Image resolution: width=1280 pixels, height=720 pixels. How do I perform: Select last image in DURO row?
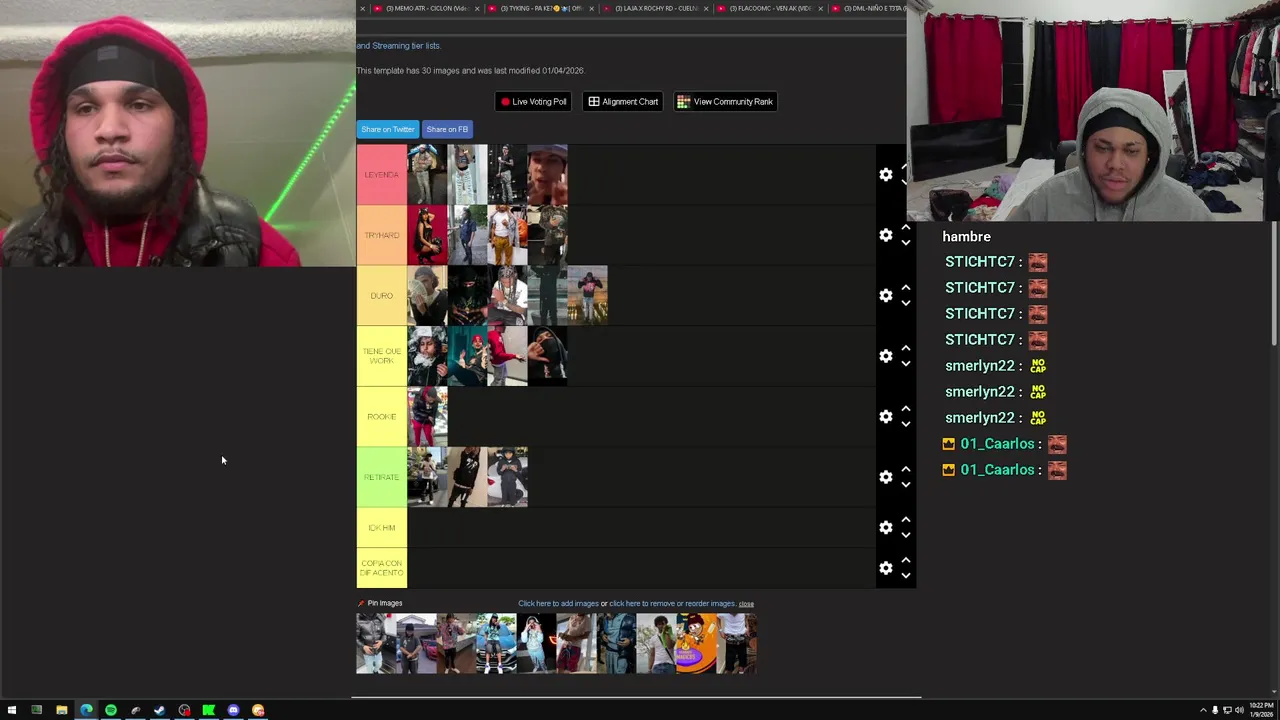[587, 296]
